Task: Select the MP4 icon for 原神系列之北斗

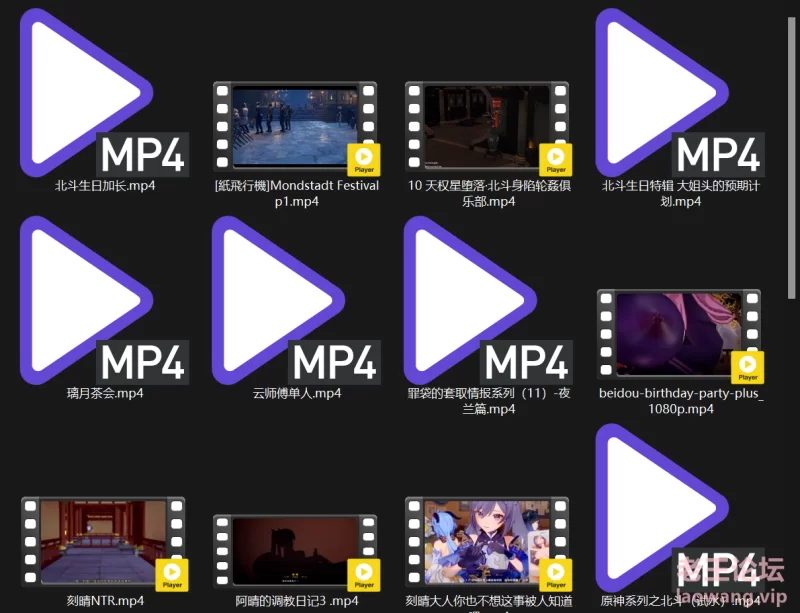Action: click(680, 508)
